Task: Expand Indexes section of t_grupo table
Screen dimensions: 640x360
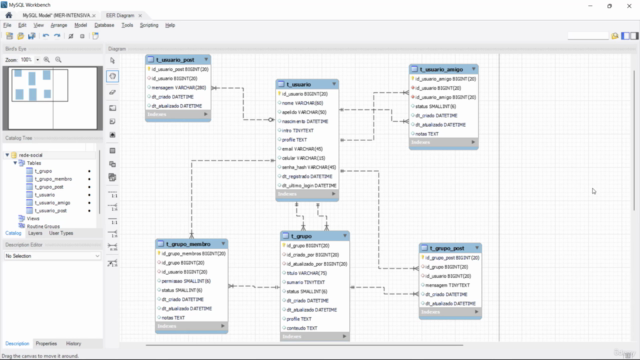Action: (x=344, y=336)
